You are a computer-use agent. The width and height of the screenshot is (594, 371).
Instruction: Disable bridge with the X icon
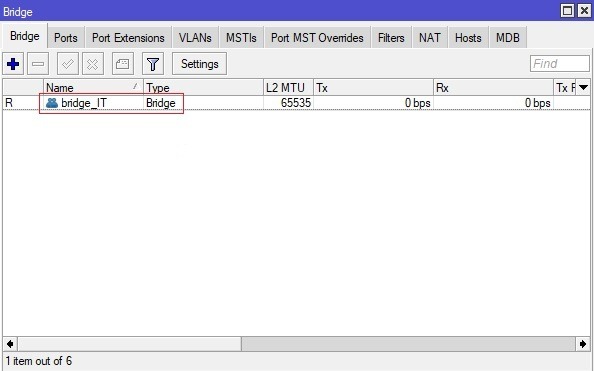(x=92, y=64)
